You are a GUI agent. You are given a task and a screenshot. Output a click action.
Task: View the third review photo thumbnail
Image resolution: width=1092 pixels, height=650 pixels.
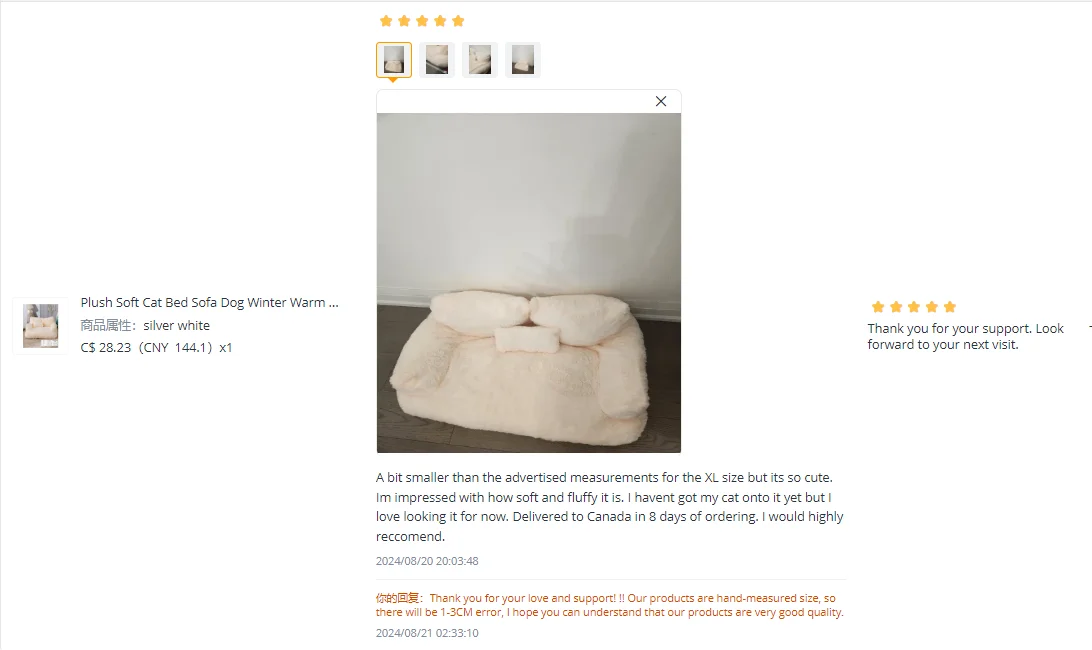(x=480, y=60)
